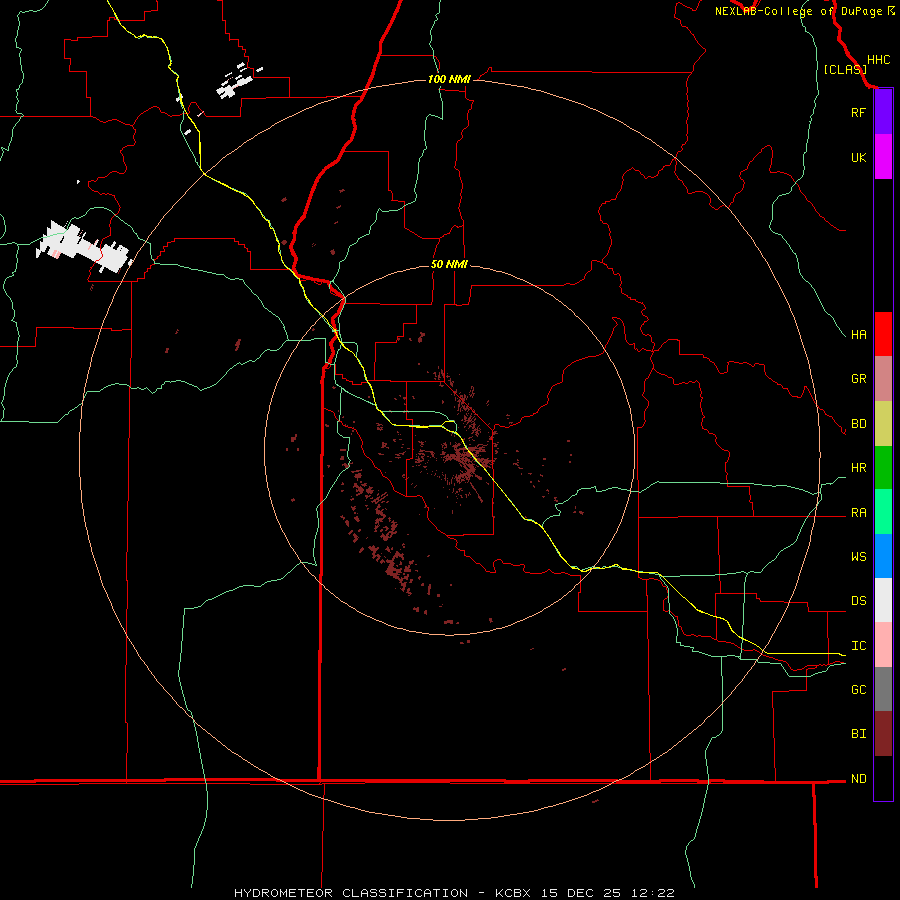The image size is (900, 900).
Task: Click the red HA legend color swatch
Action: coord(883,334)
